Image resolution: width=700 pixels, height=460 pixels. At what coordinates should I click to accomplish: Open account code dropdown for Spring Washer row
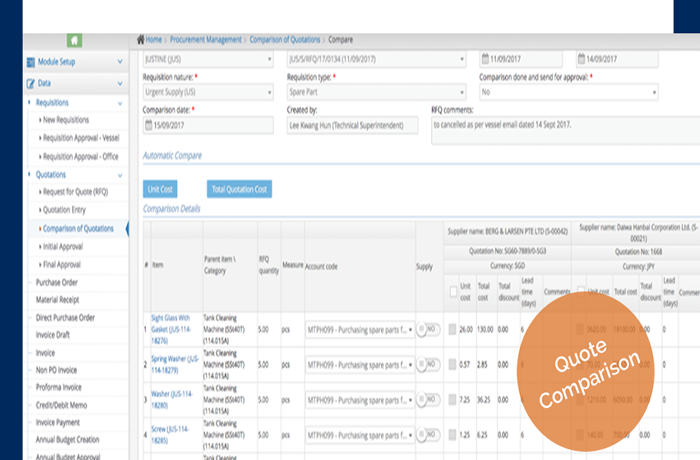pyautogui.click(x=360, y=365)
